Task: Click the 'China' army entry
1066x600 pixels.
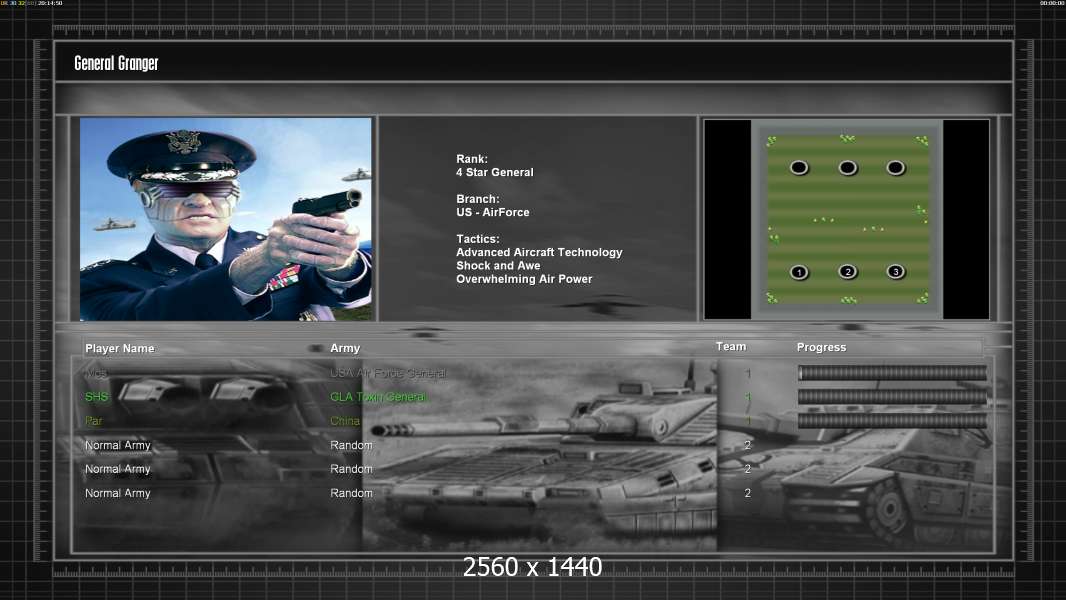Action: coord(345,421)
